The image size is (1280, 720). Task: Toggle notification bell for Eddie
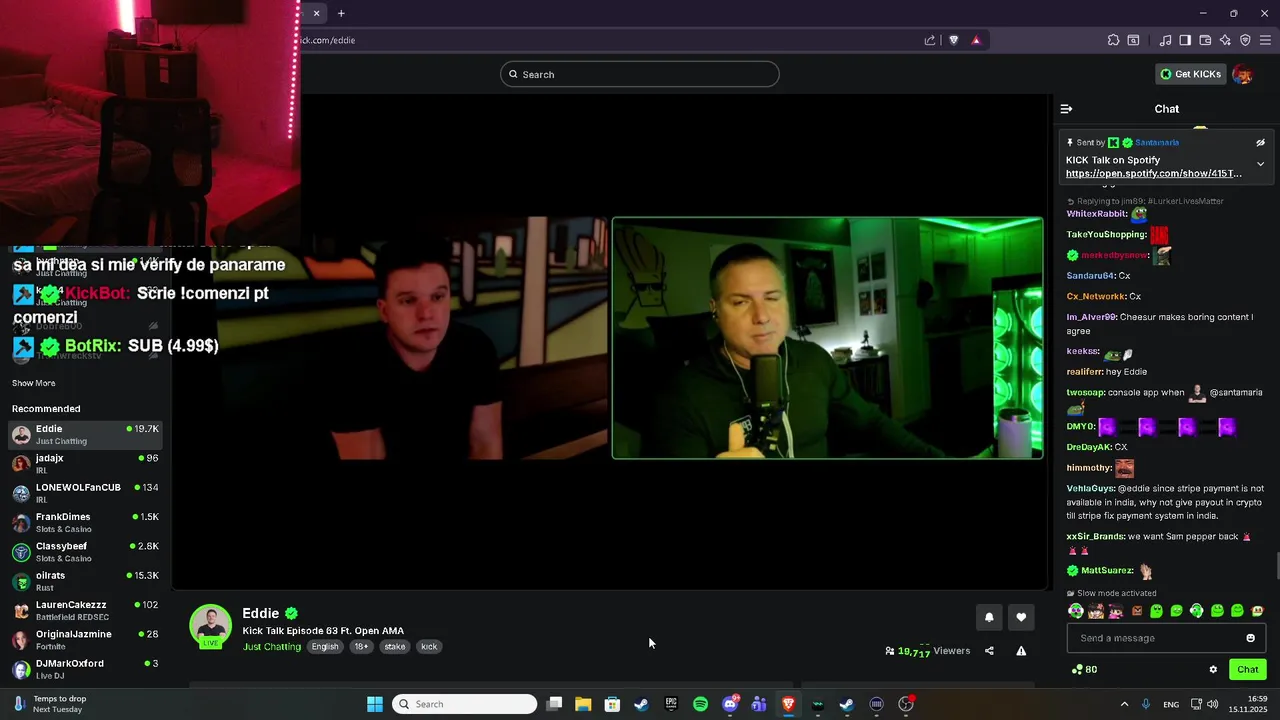[x=989, y=618]
